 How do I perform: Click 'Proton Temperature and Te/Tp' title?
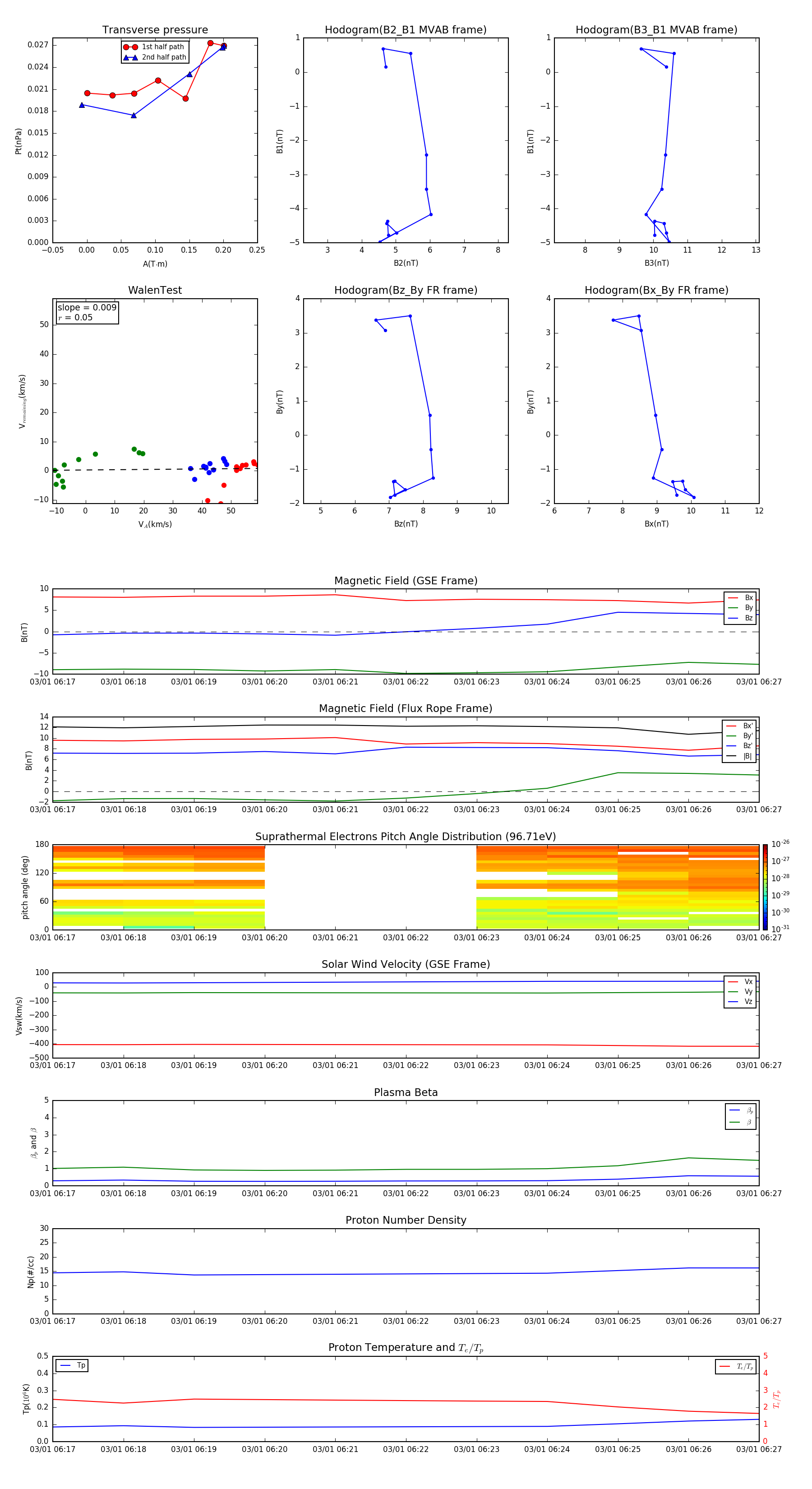click(x=406, y=1348)
